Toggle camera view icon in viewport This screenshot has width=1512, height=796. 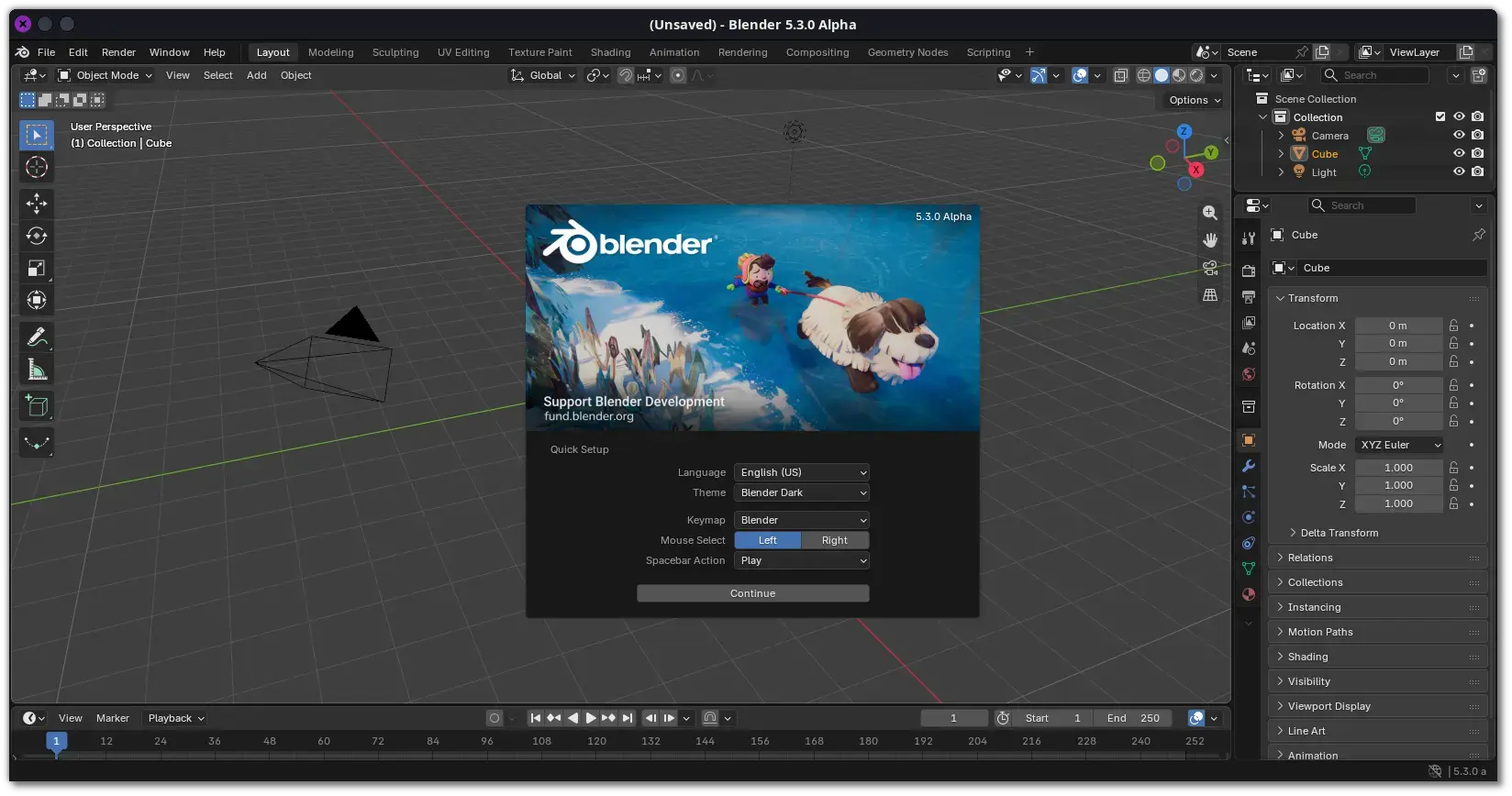coord(1210,268)
